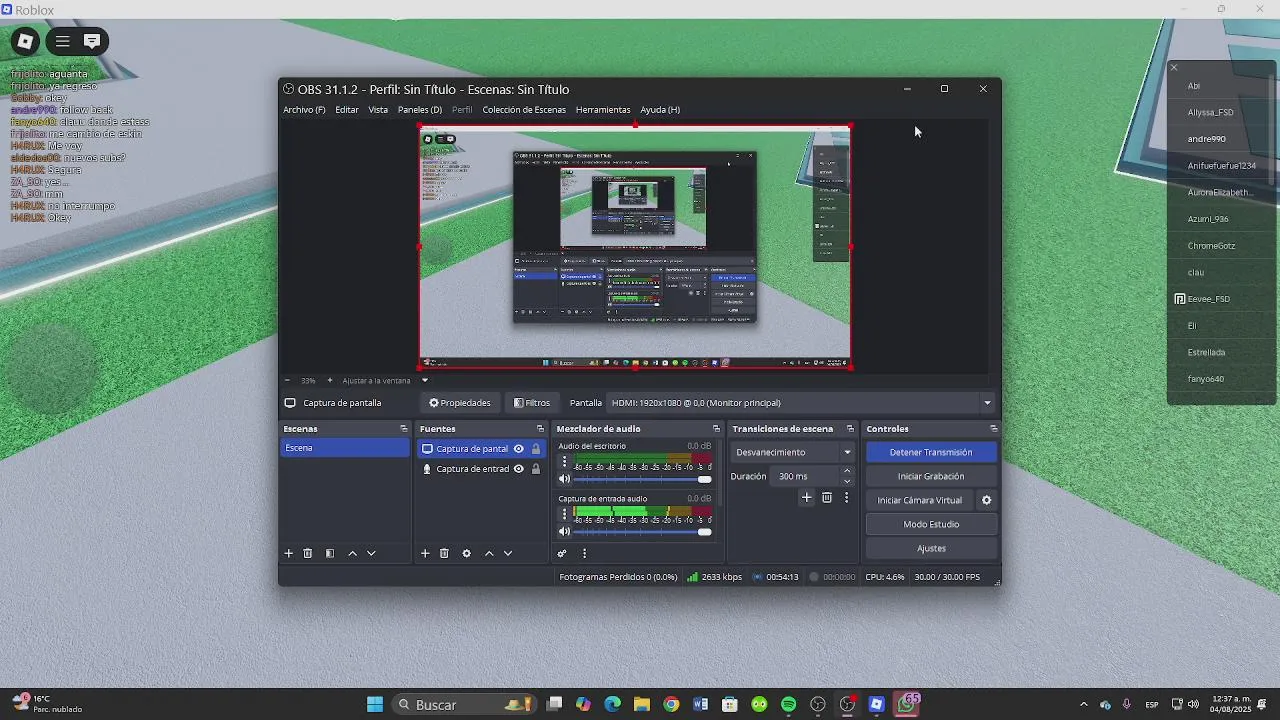
Task: Open virtual camera settings gear icon
Action: (986, 500)
